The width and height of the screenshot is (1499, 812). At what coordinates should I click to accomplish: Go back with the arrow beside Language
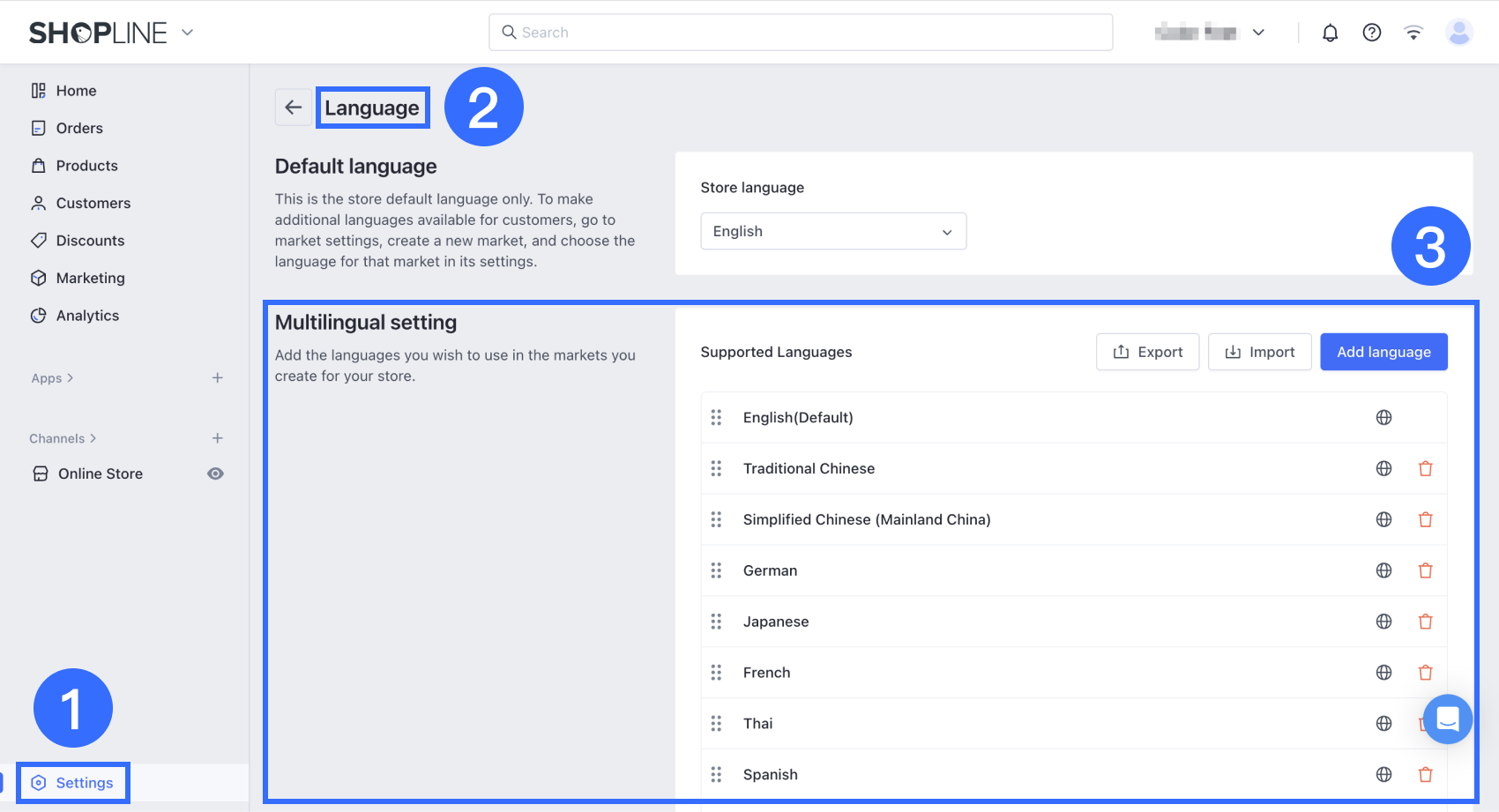coord(294,108)
